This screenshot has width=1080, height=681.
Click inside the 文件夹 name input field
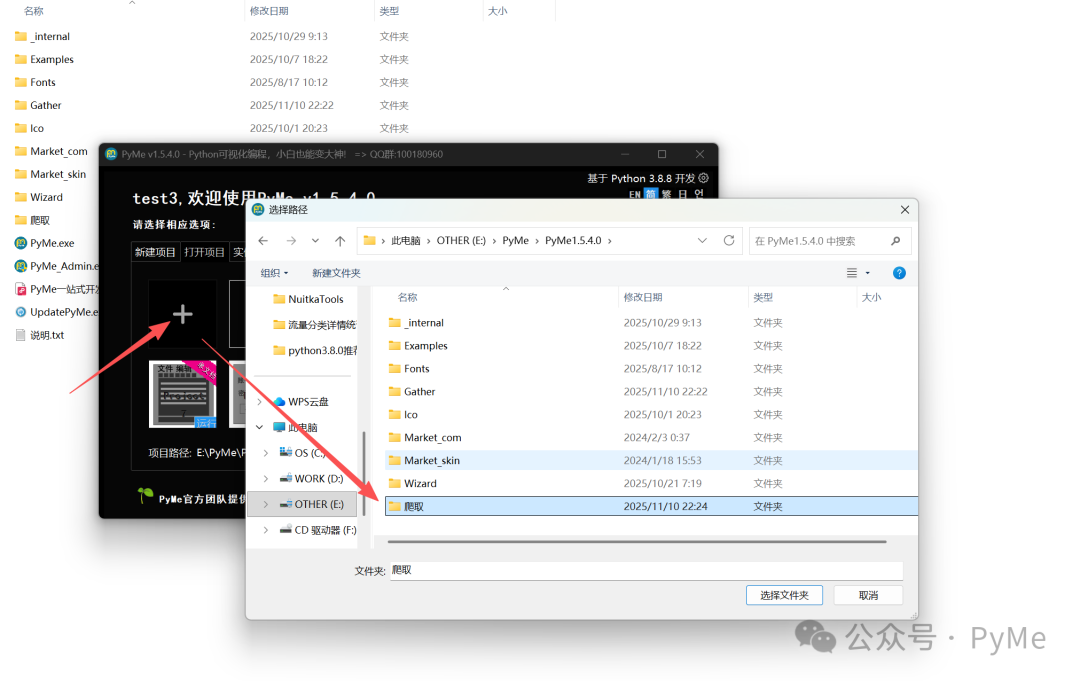(640, 571)
